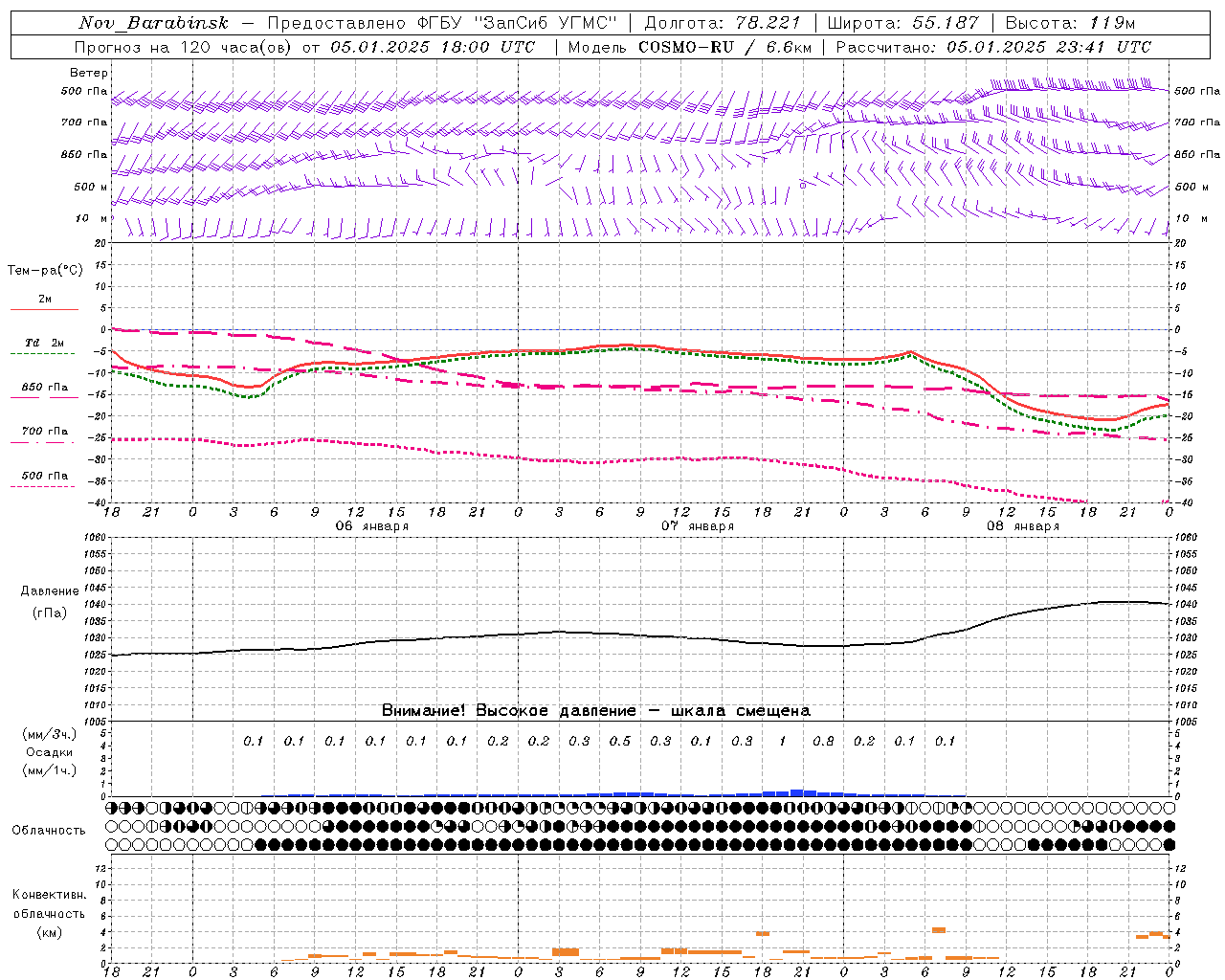Select the (км) convective cloud unit label
The image size is (1225, 980).
(x=50, y=932)
